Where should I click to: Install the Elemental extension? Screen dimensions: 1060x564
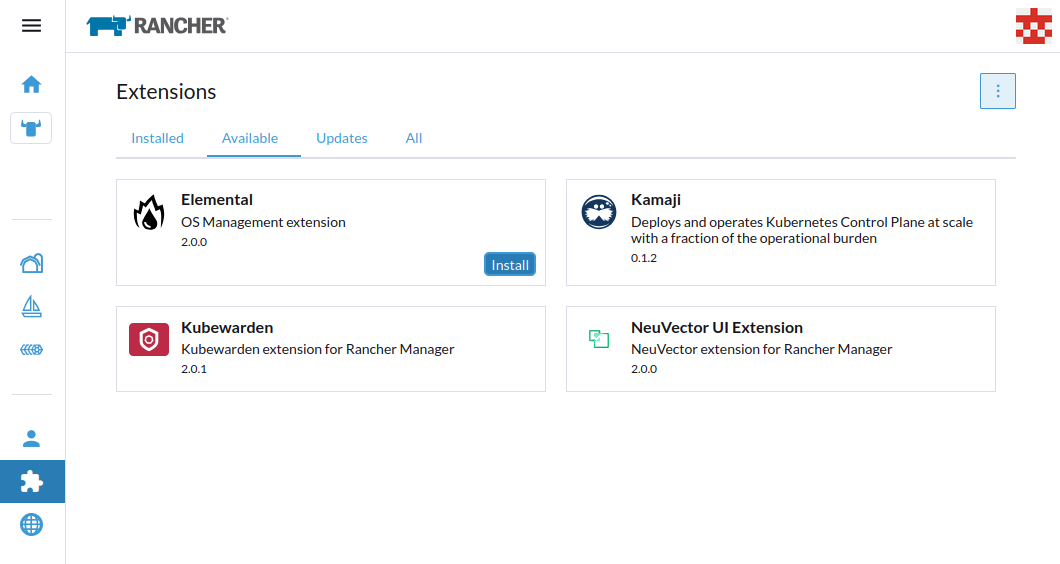click(x=510, y=264)
